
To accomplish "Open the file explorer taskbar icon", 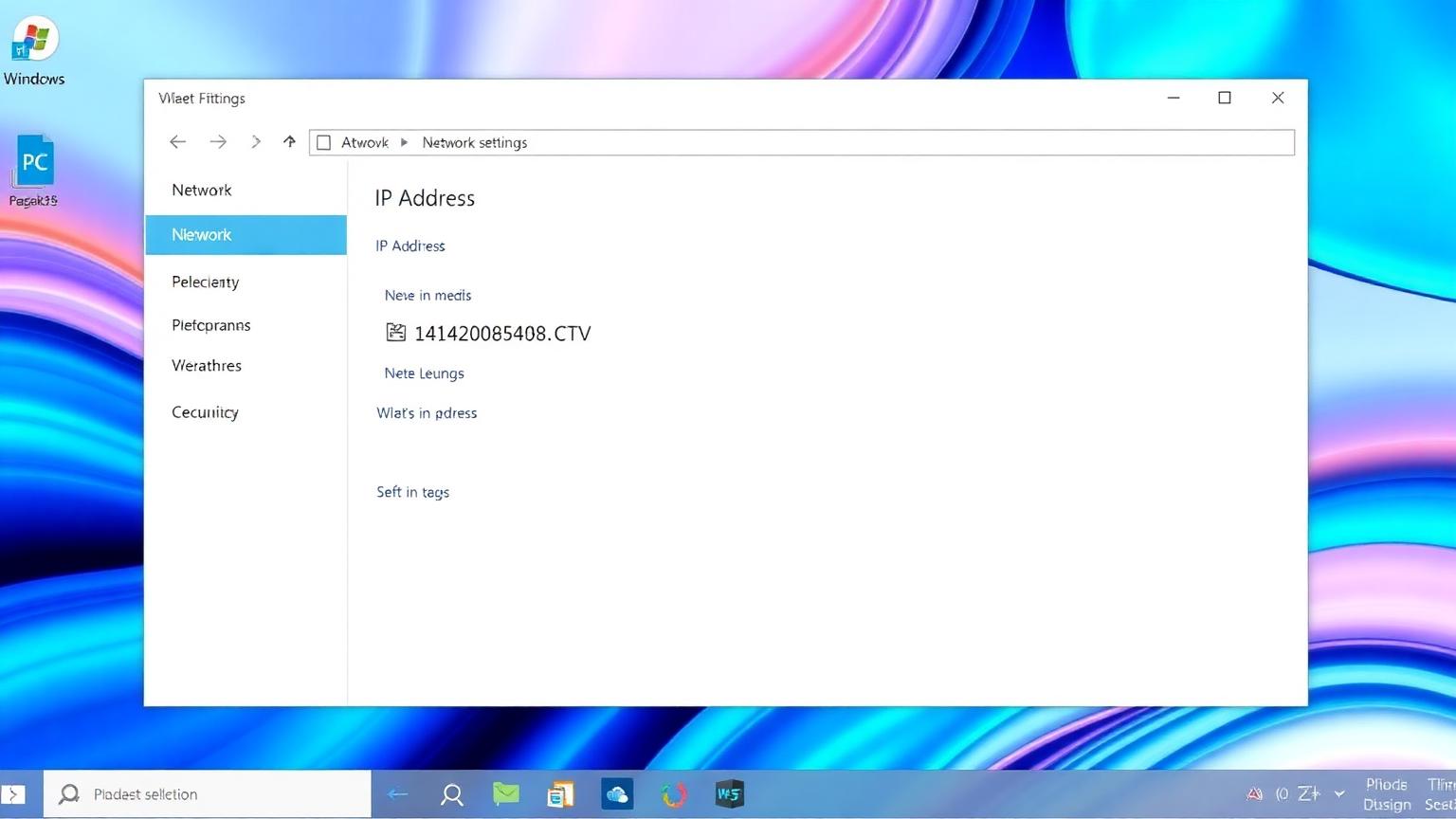I will (x=561, y=794).
